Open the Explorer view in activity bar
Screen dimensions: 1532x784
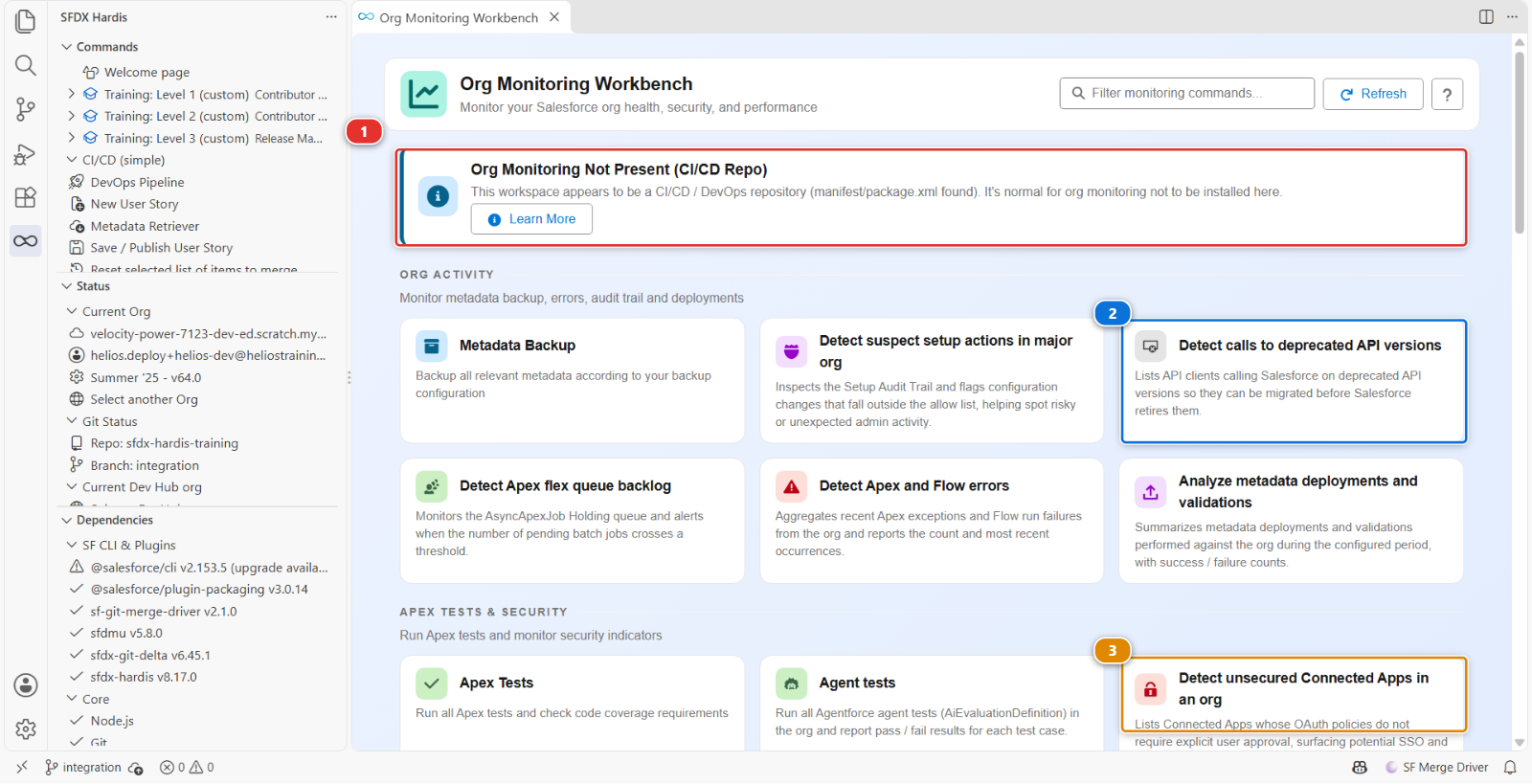(26, 21)
